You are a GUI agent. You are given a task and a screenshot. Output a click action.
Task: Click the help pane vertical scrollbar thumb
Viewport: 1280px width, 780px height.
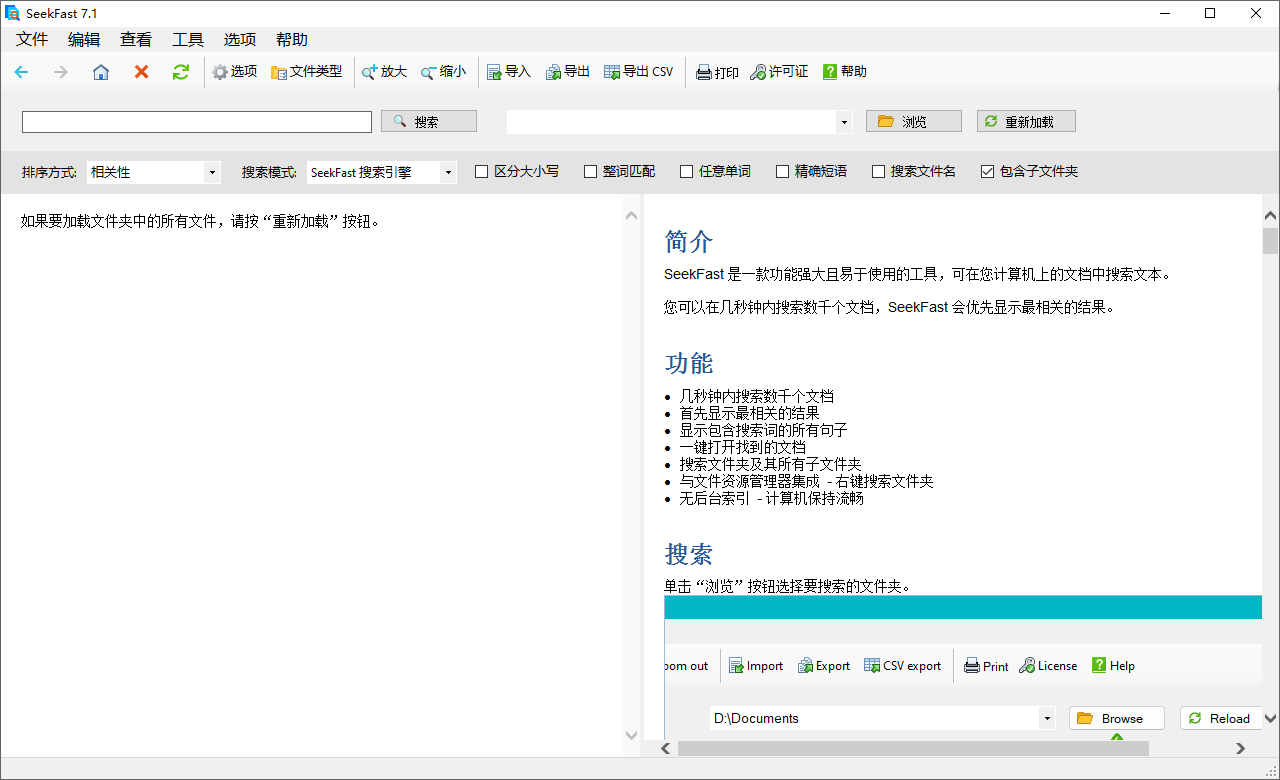point(1270,241)
